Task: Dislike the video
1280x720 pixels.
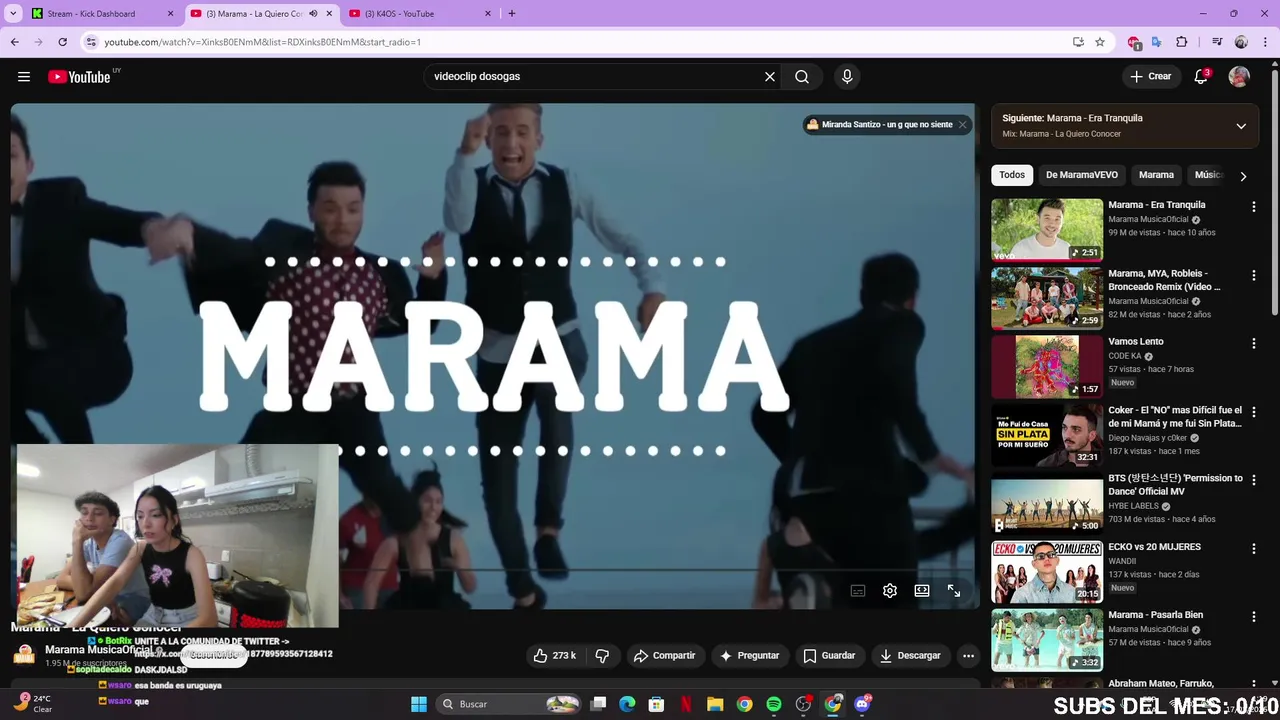Action: pos(602,655)
